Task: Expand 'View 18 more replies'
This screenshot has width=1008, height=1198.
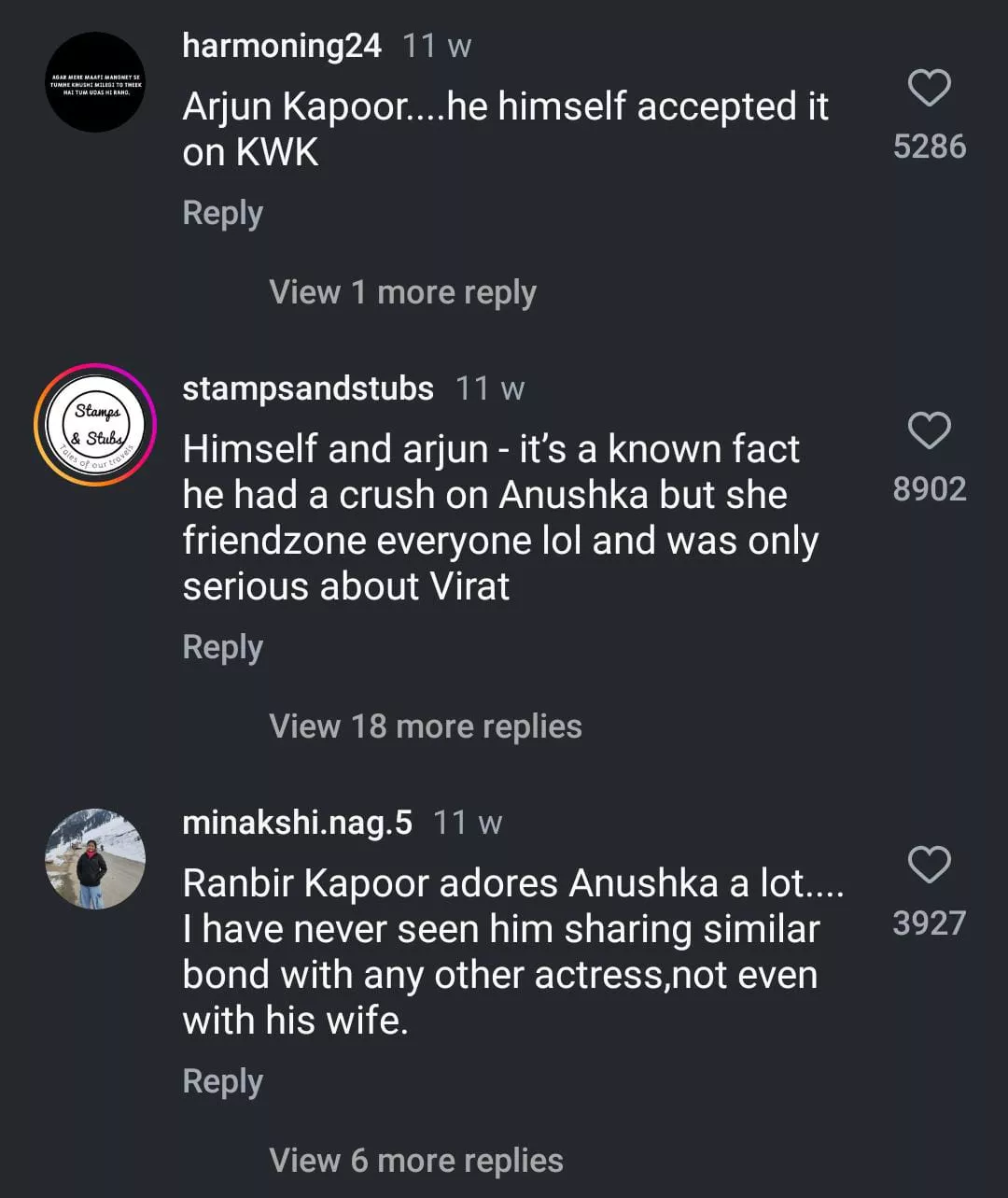Action: (x=425, y=726)
